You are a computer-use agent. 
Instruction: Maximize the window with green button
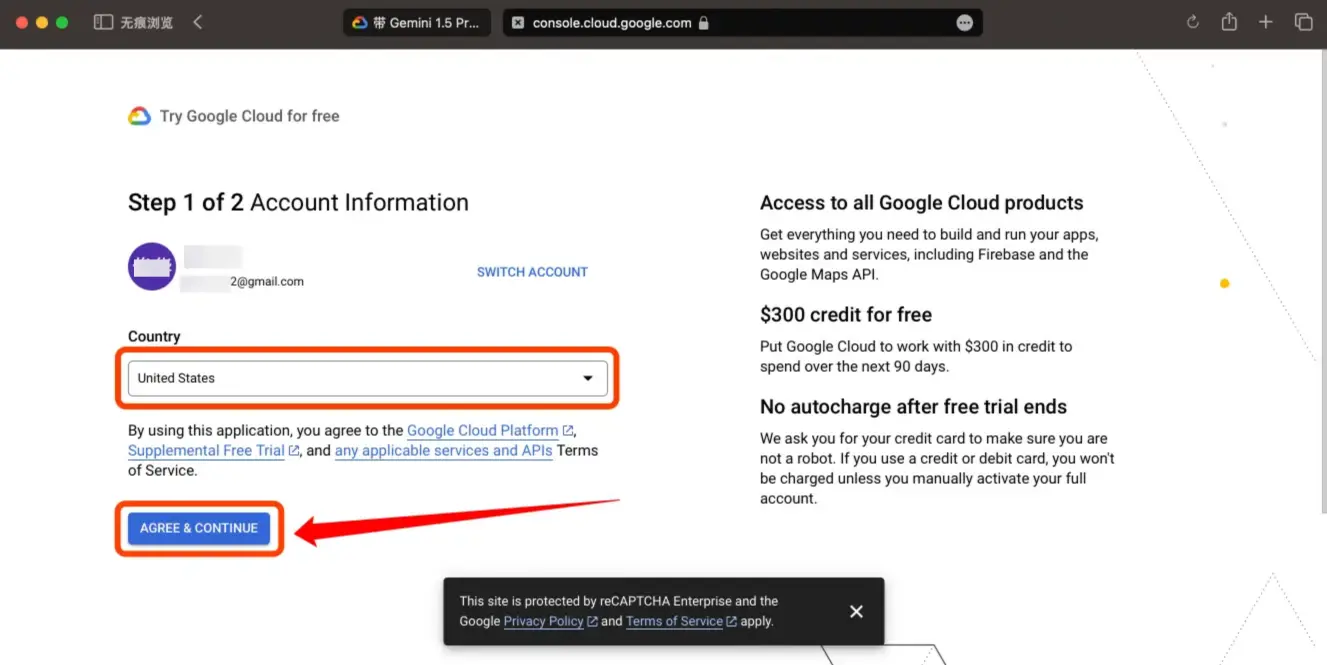62,22
